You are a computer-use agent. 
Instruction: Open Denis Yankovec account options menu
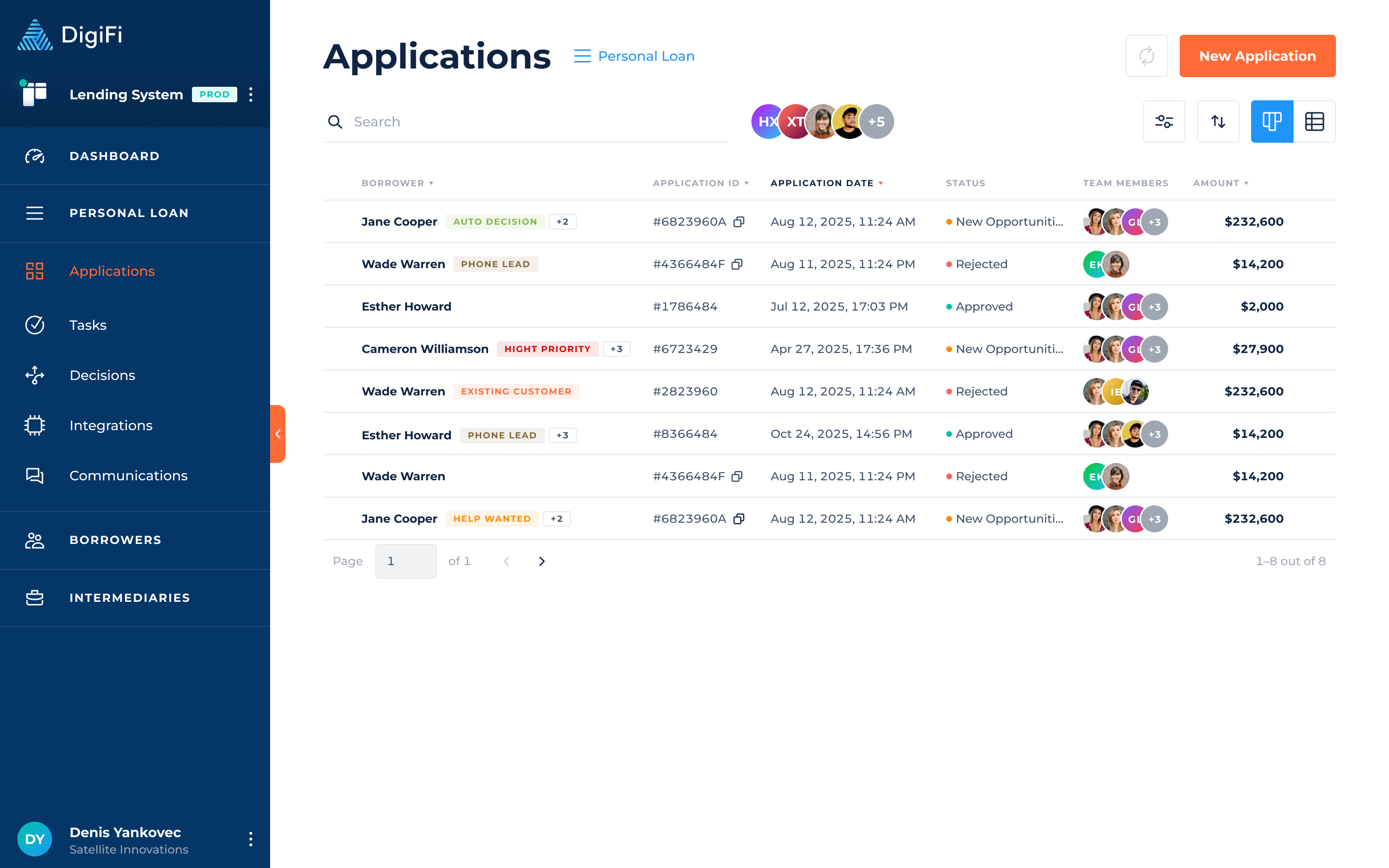click(x=251, y=839)
